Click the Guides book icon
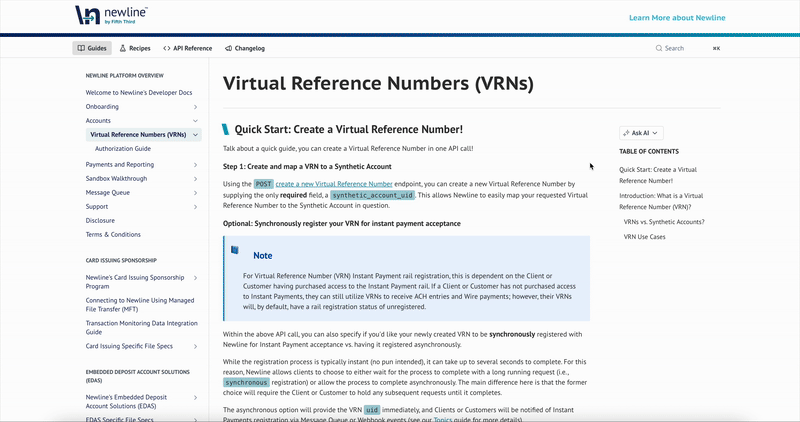Screen dimensions: 800x422 coord(79,48)
